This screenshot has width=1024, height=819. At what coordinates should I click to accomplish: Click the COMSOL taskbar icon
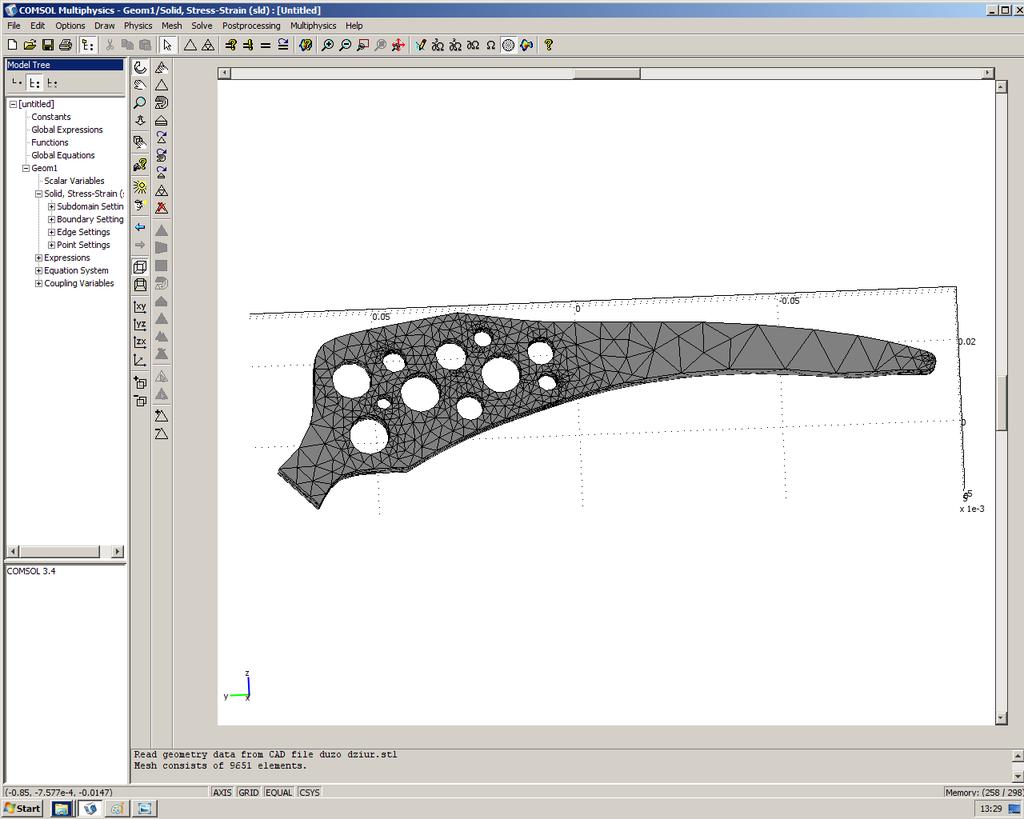click(x=90, y=809)
